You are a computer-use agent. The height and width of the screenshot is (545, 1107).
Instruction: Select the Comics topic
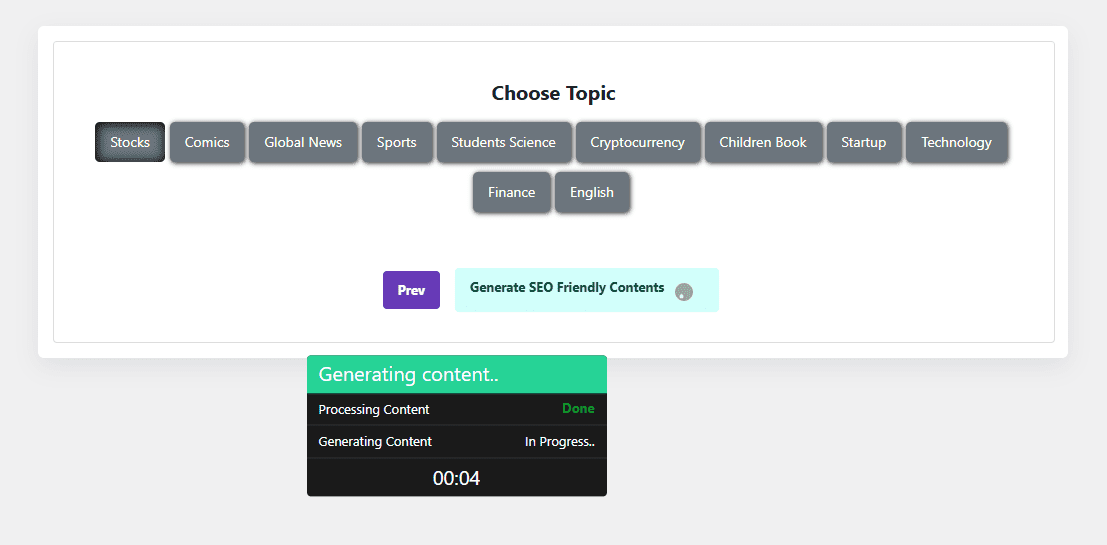coord(207,142)
